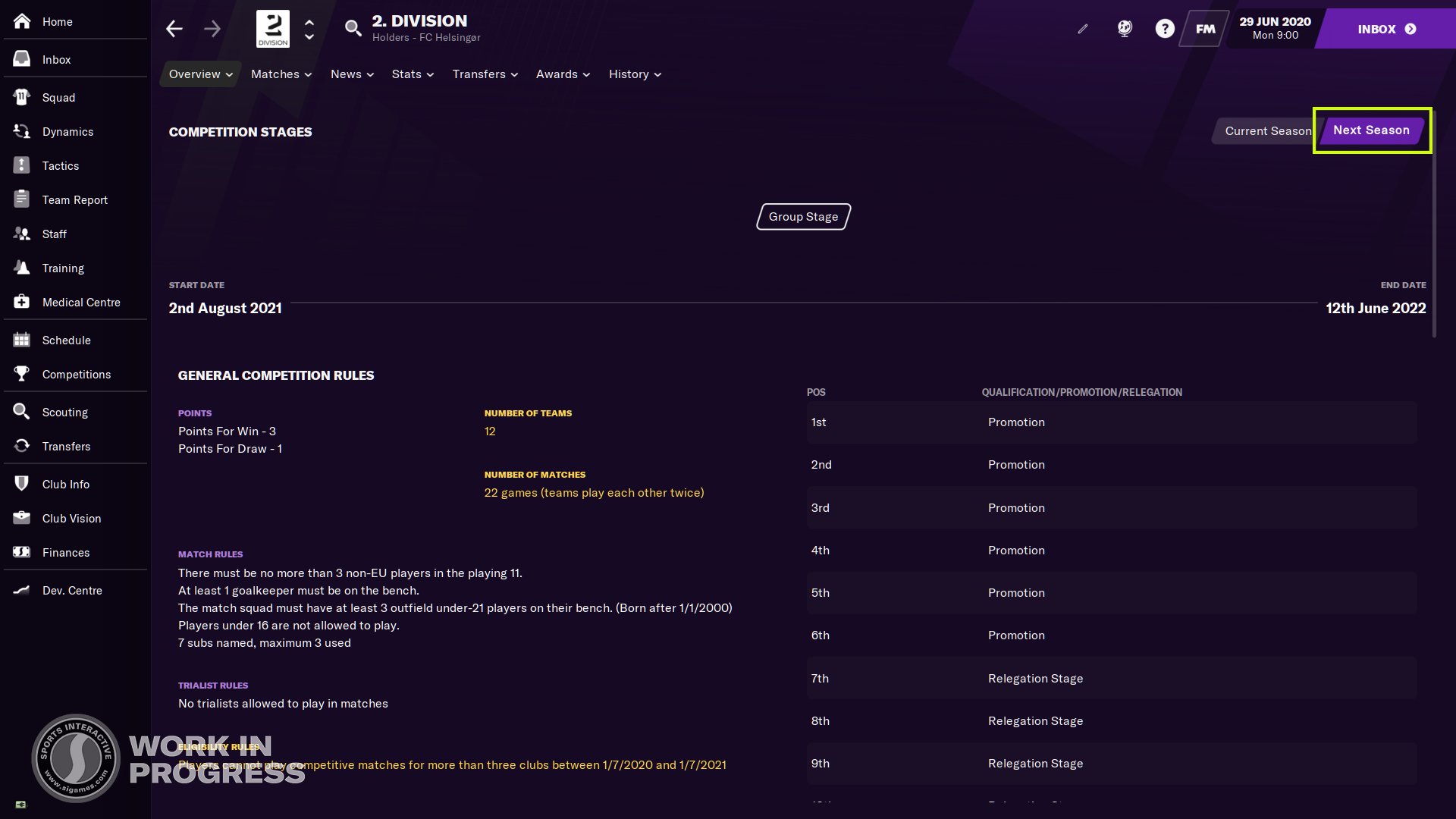Go to Medical Centre in sidebar
This screenshot has width=1456, height=819.
(81, 302)
